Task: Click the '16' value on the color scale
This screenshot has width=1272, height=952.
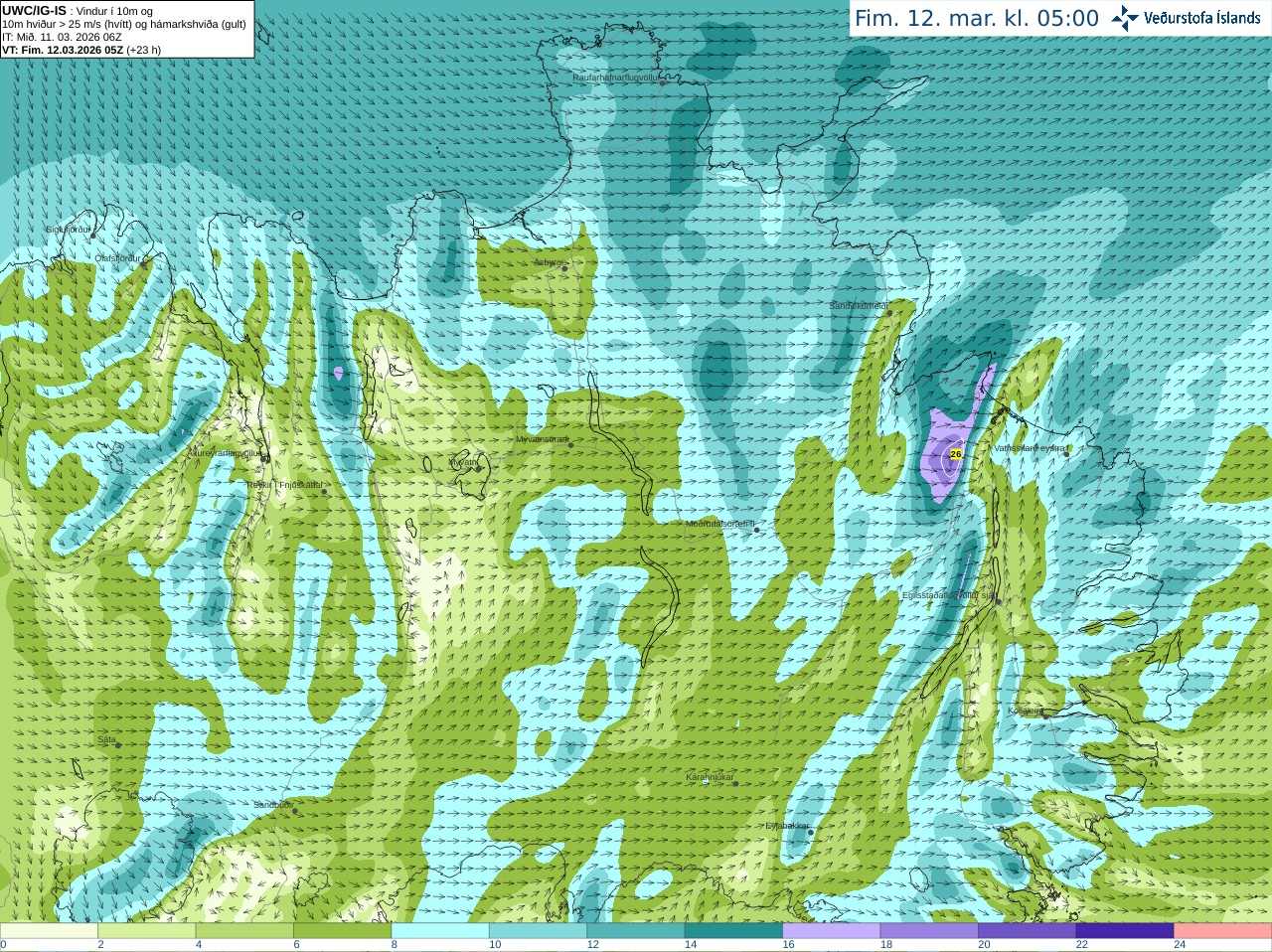Action: click(788, 945)
